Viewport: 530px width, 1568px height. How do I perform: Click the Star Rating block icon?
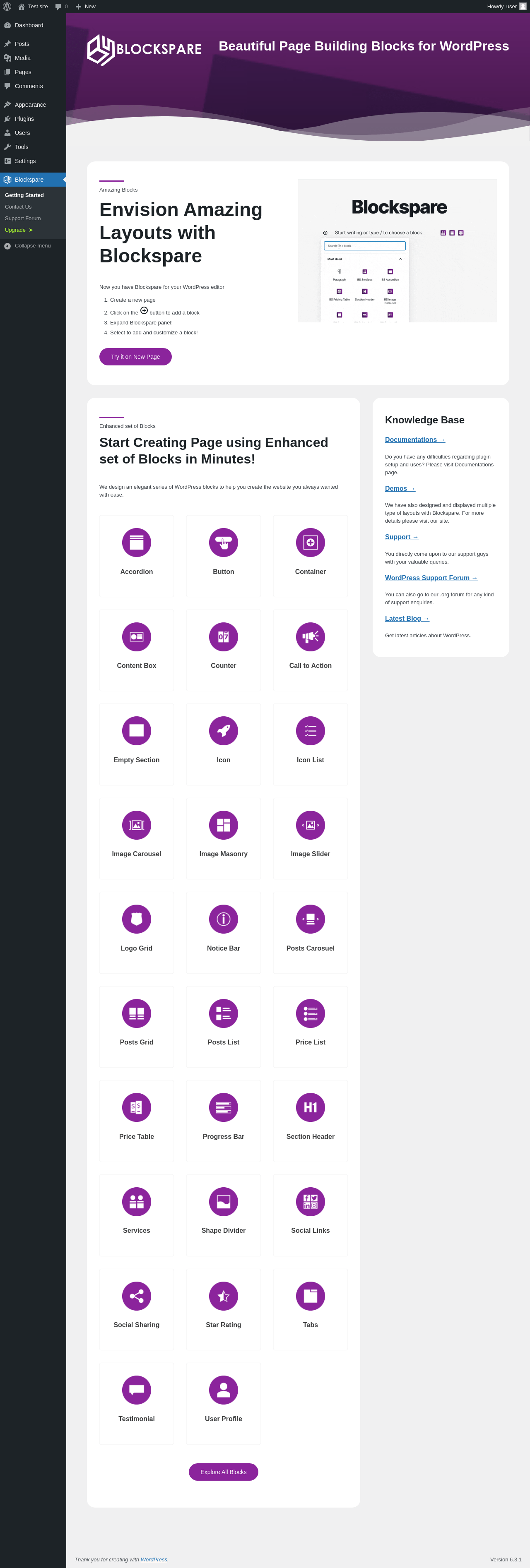point(224,1296)
